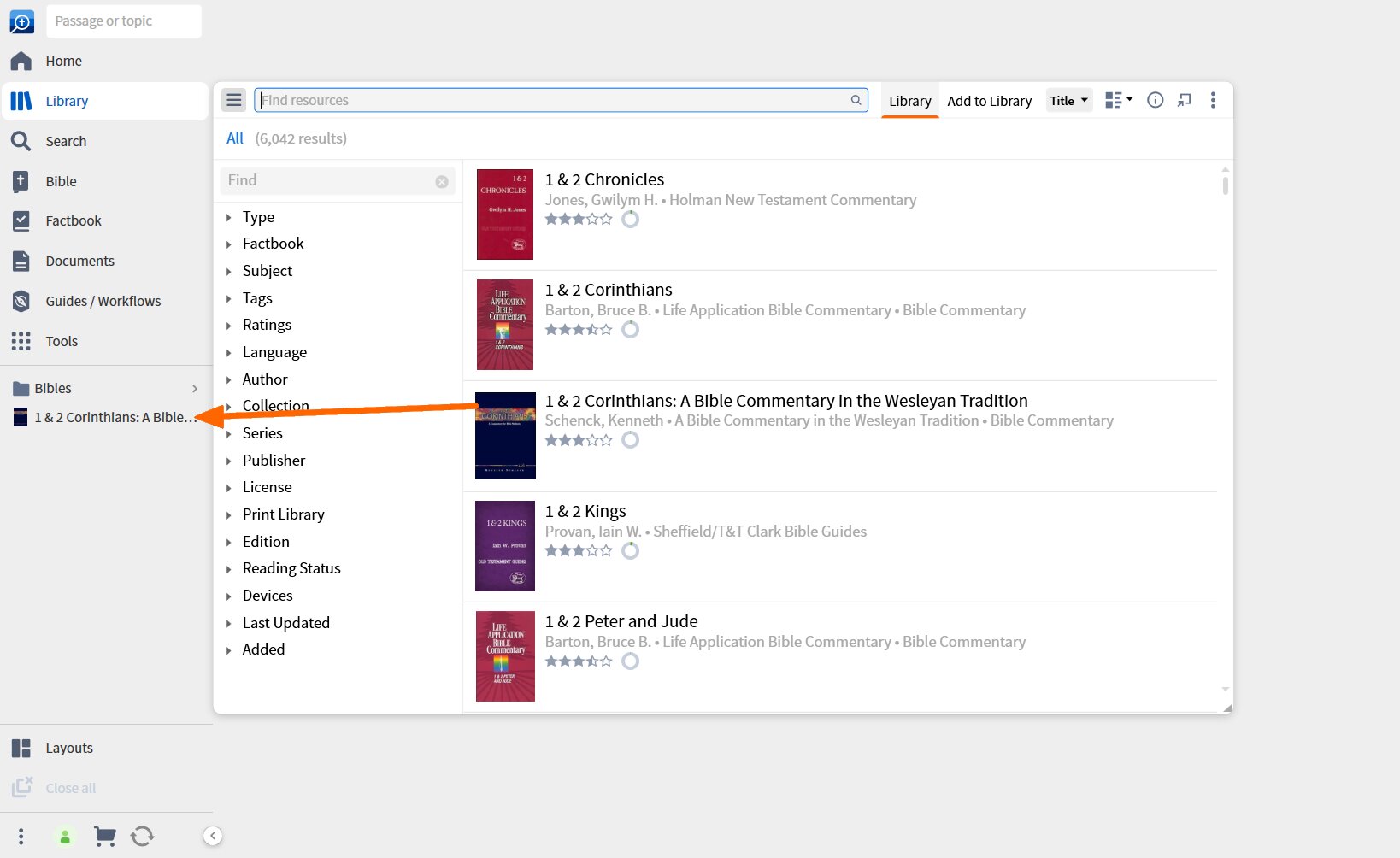1400x858 pixels.
Task: Click the All results filter link
Action: tap(235, 138)
